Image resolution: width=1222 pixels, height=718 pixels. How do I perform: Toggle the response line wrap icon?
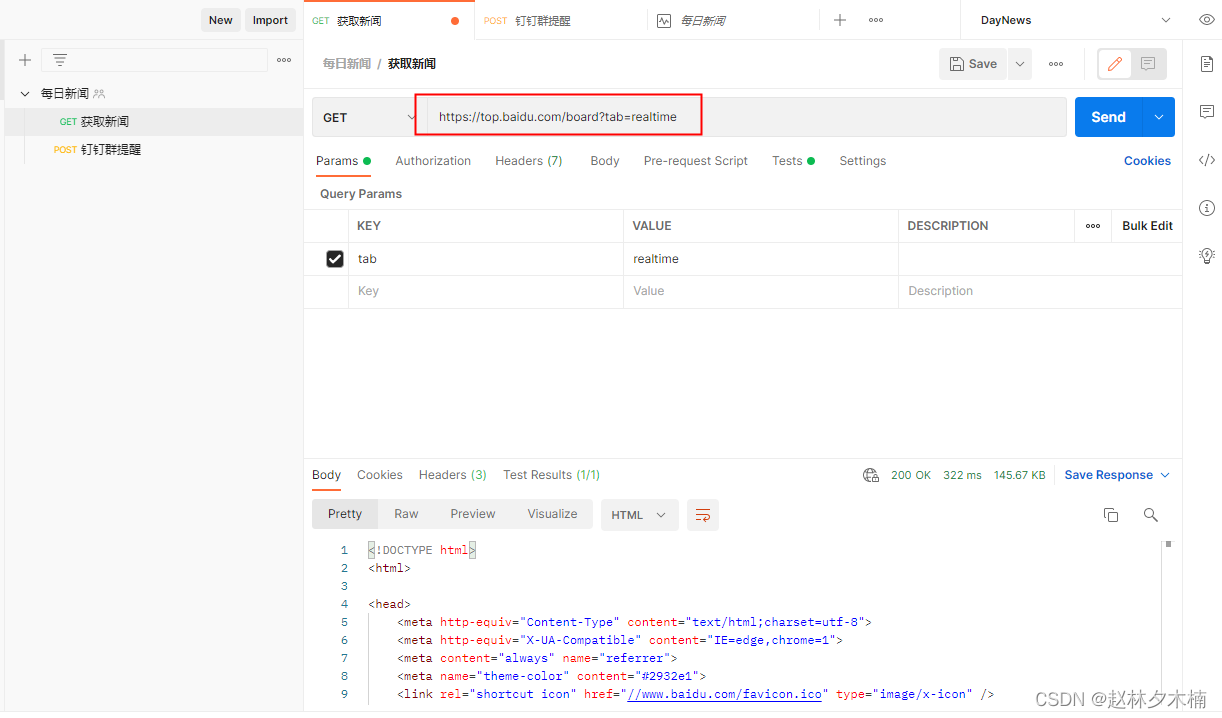703,515
